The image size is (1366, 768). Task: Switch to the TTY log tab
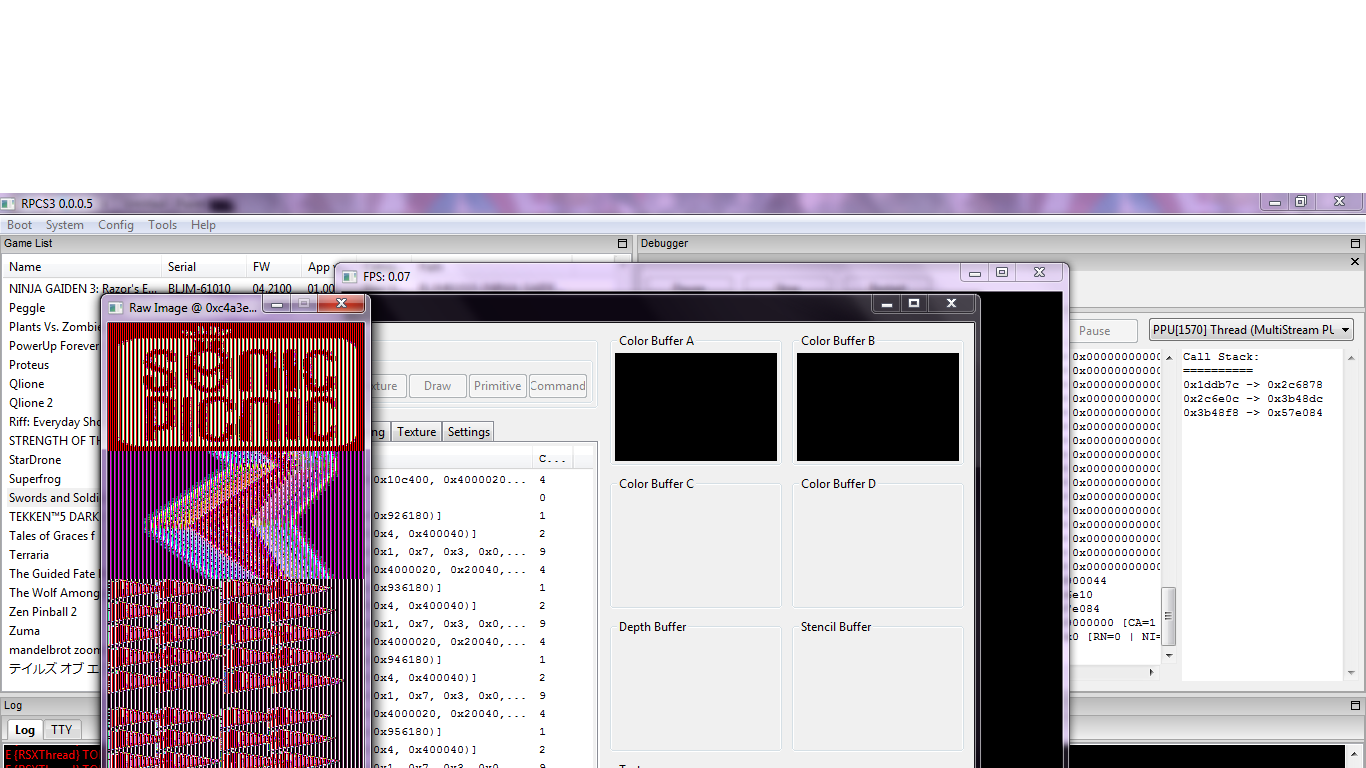coord(62,730)
